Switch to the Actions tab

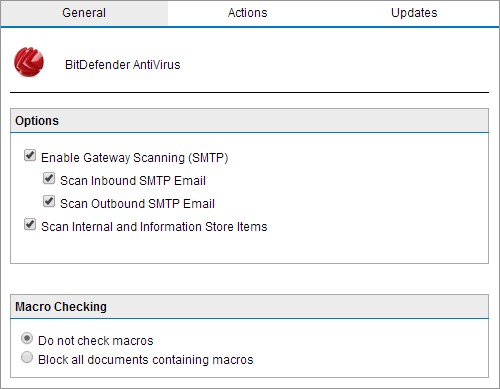248,13
